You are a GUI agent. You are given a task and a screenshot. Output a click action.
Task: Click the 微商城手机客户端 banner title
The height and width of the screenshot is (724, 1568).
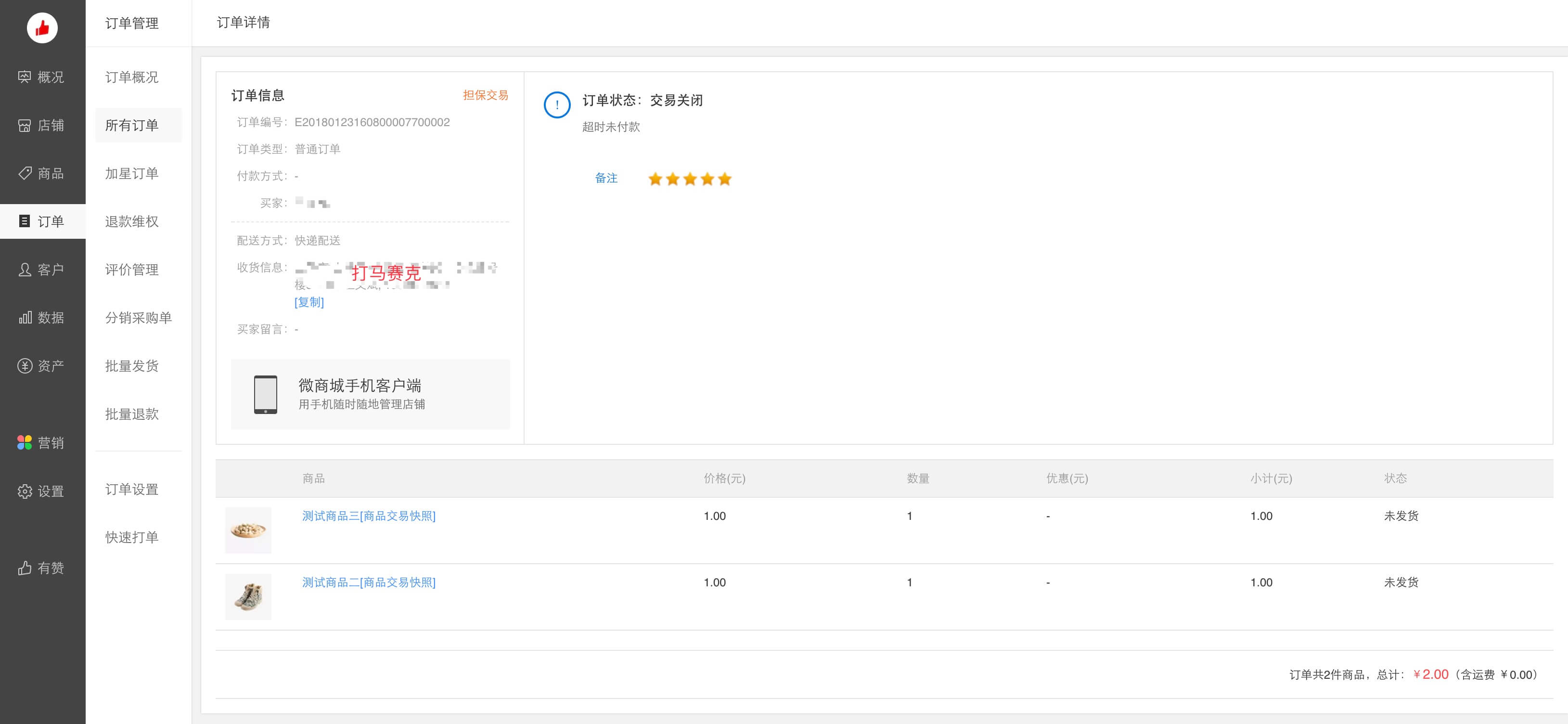[x=360, y=385]
